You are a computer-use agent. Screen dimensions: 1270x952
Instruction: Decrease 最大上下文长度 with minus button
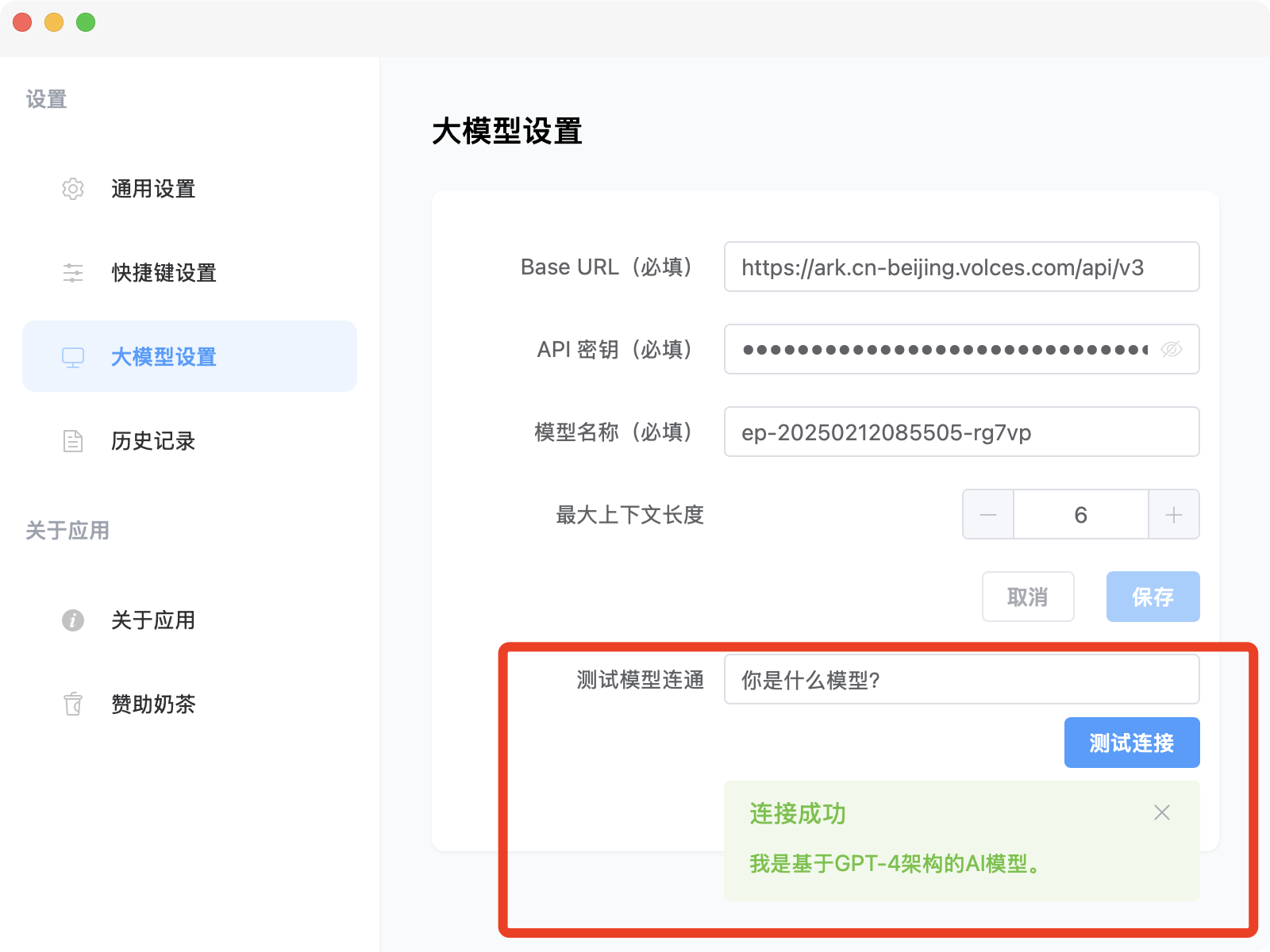coord(988,515)
